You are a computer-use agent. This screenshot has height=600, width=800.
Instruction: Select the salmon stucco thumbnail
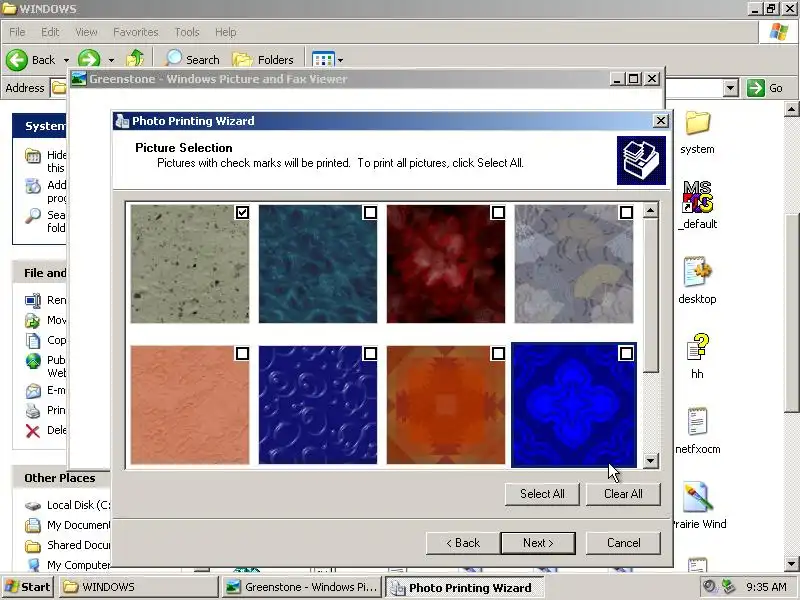coord(190,405)
